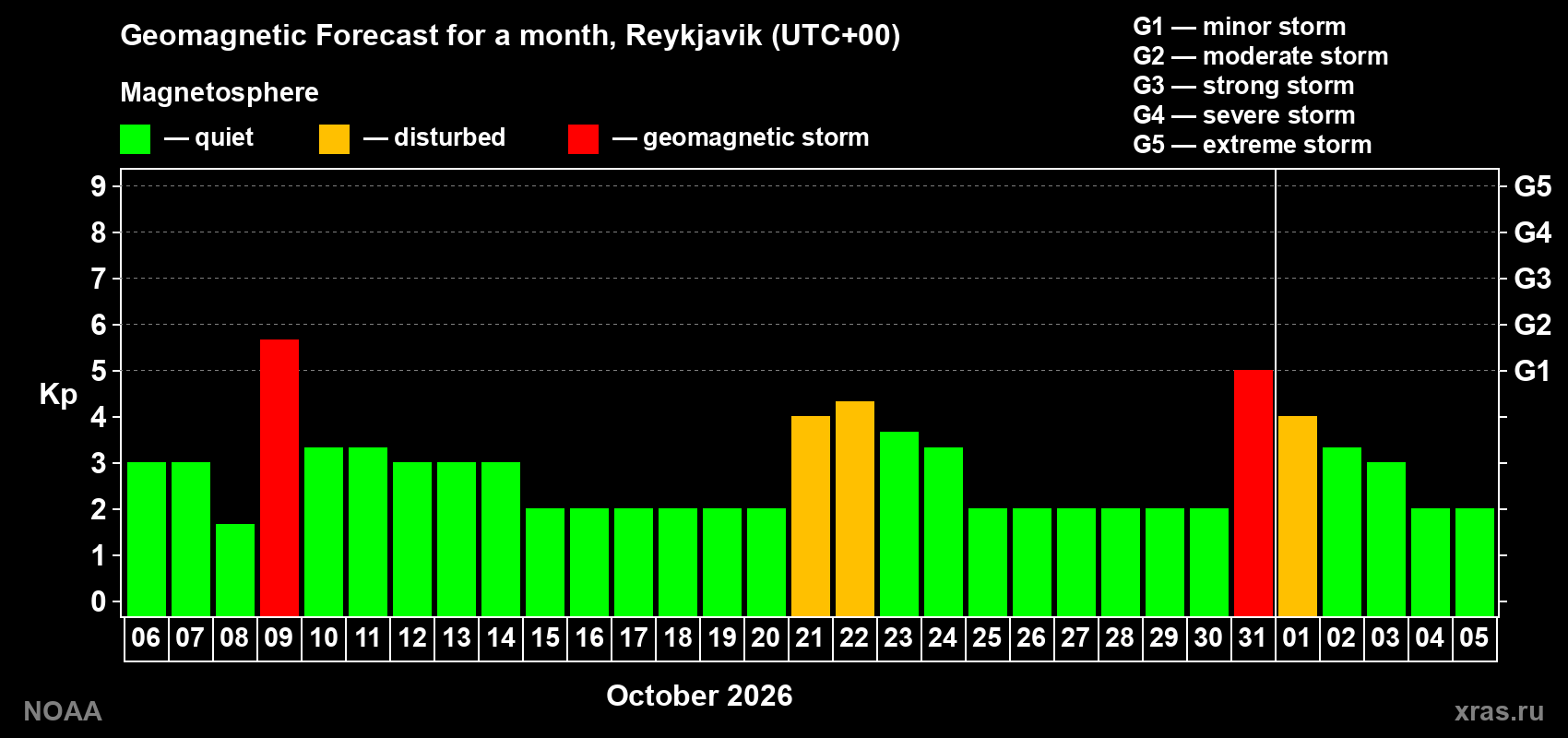
Task: Click the red geomagnetic storm legend swatch
Action: pos(583,139)
